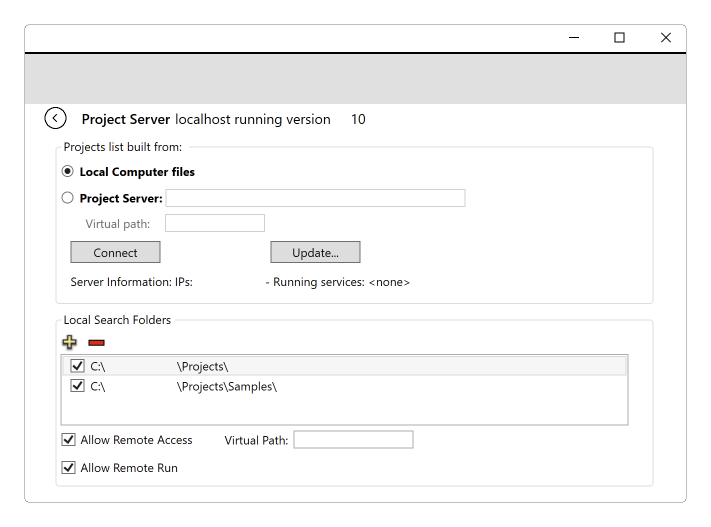Add a search folder with yellow plus icon
Viewport: 711px width, 527px height.
69,342
